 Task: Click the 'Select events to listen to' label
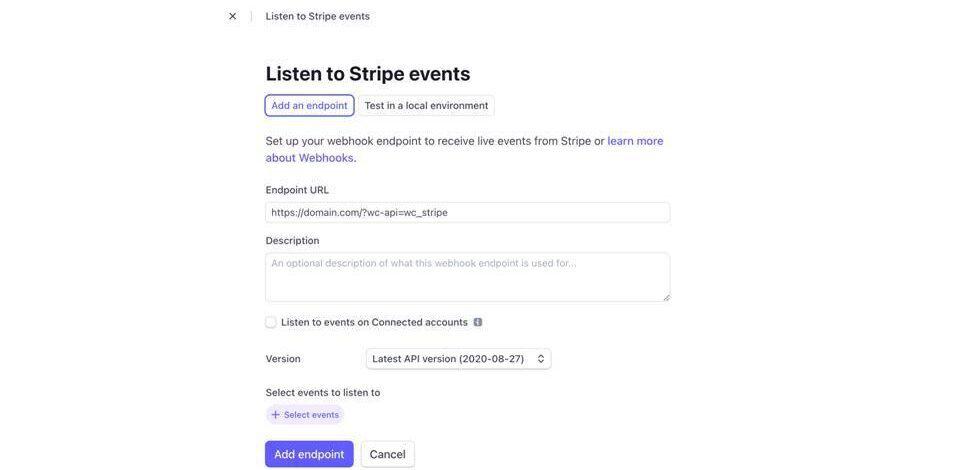click(x=323, y=393)
